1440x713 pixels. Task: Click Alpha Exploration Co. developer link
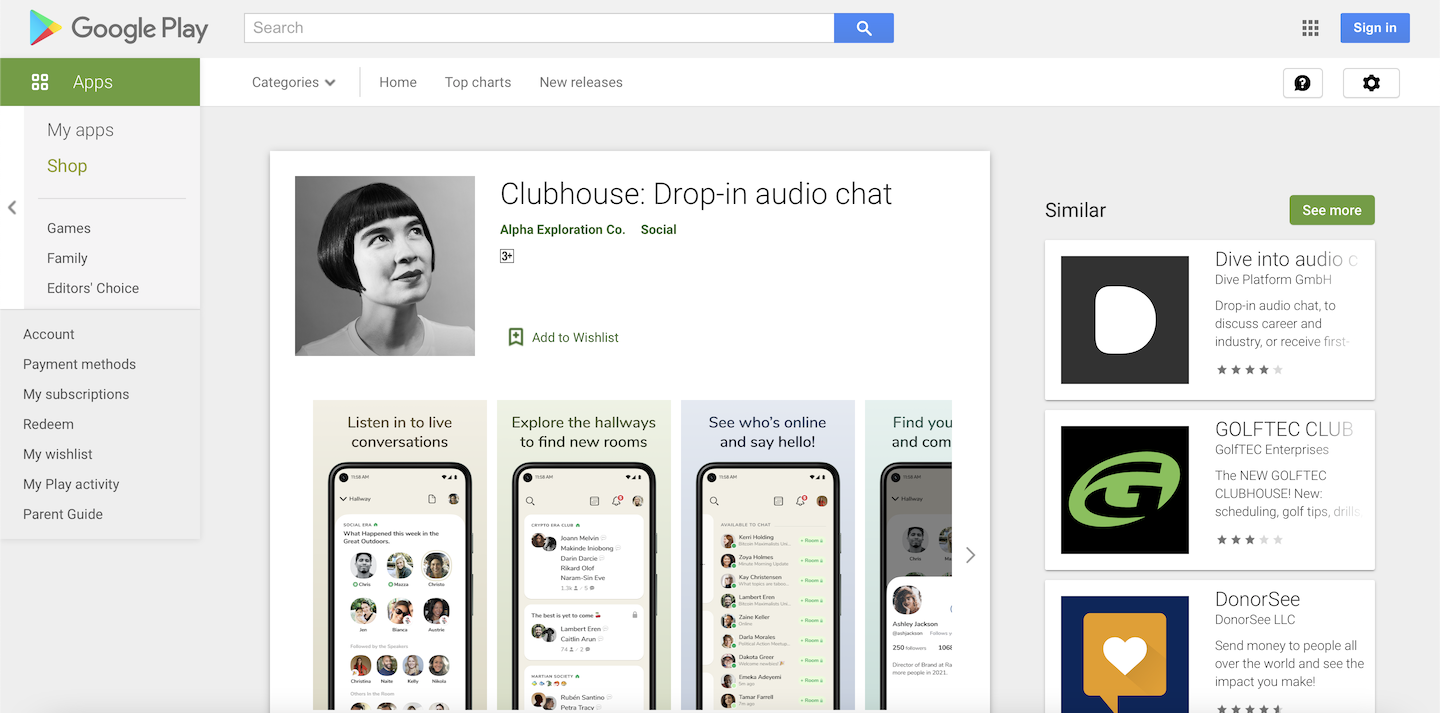562,229
